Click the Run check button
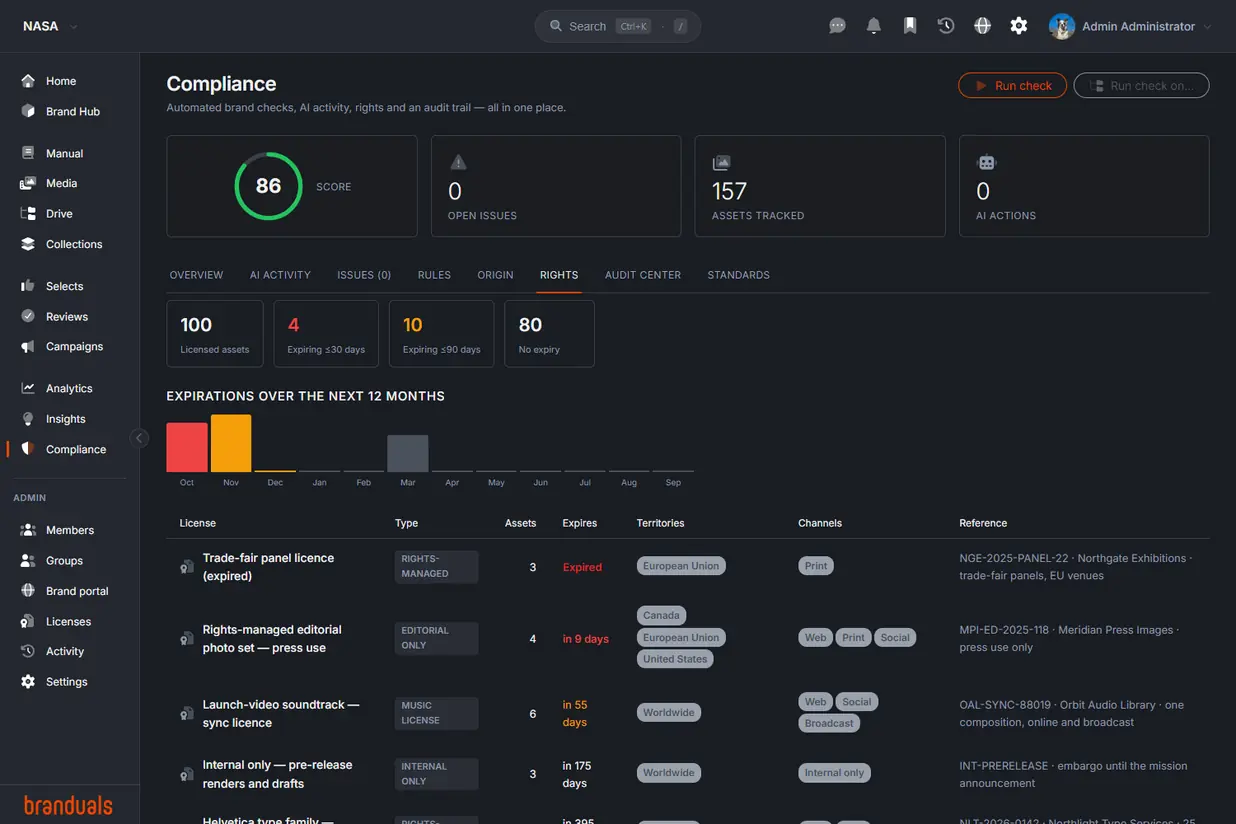The image size is (1236, 824). pos(1012,85)
